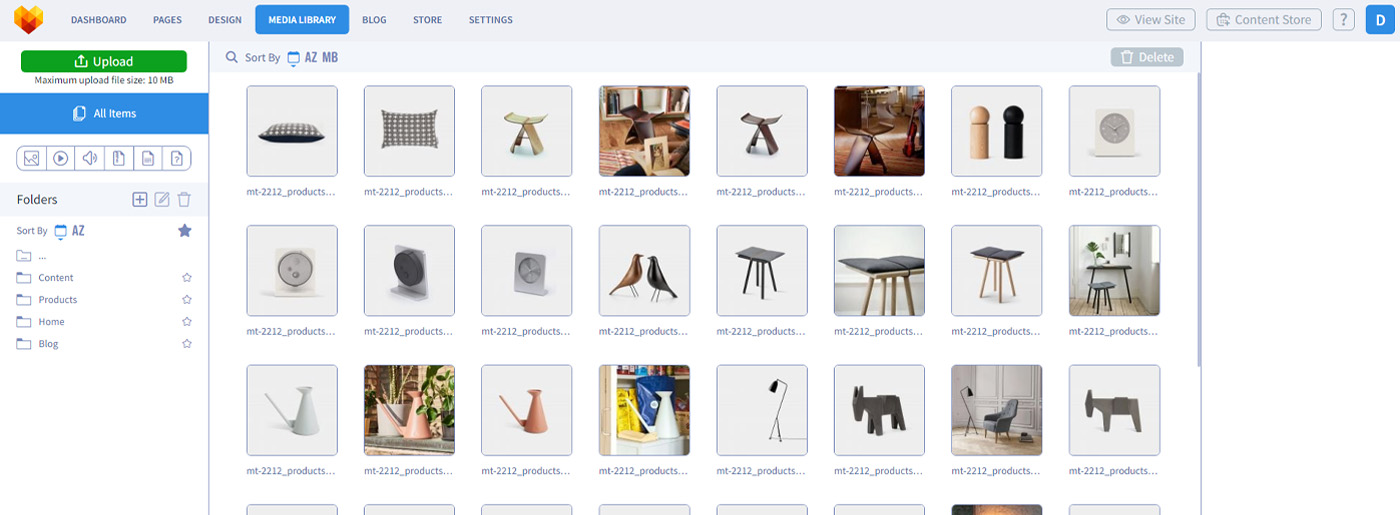Viewport: 1400px width, 515px height.
Task: Switch to the Design tab
Action: (225, 20)
